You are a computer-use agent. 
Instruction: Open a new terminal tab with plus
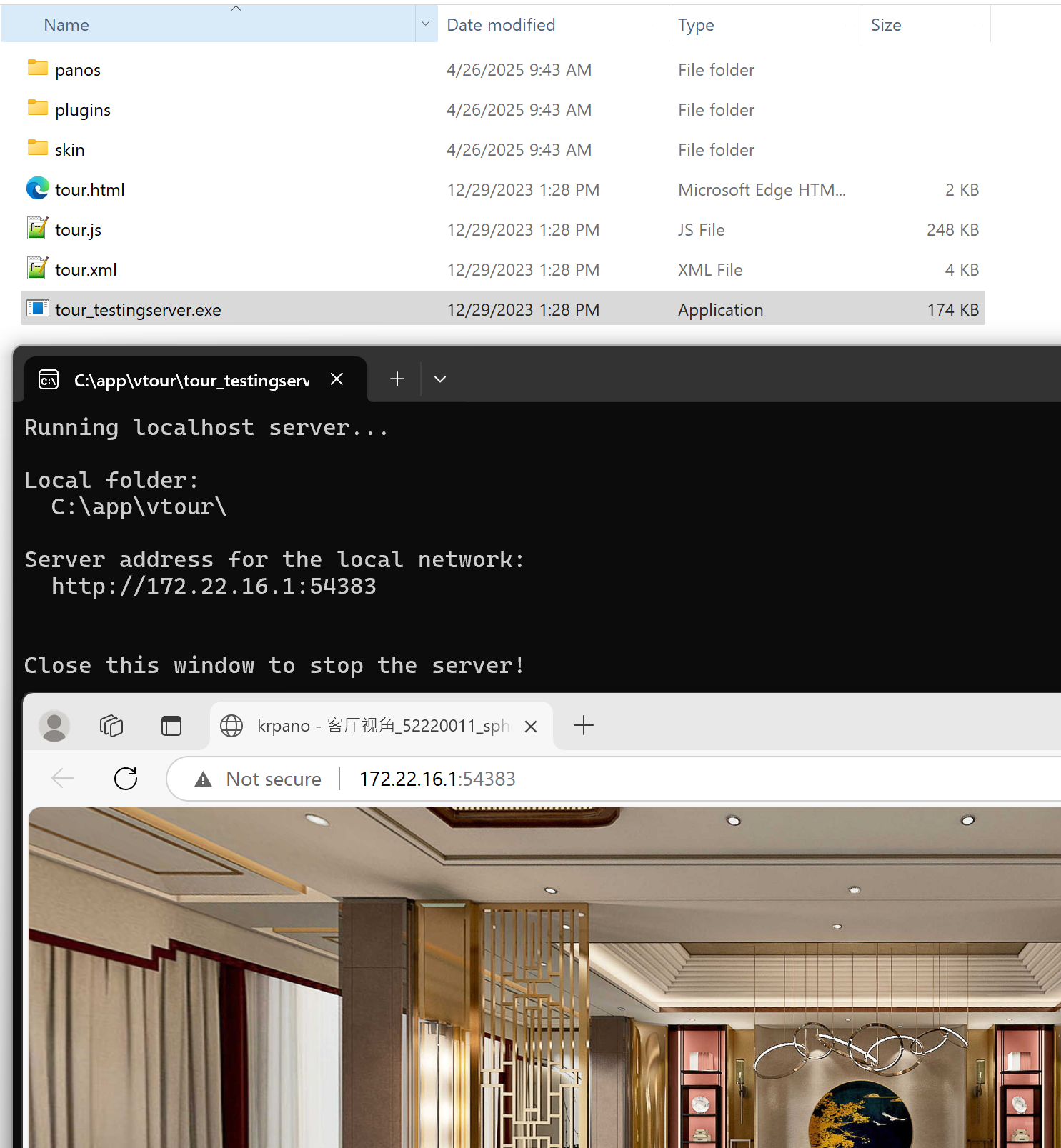[397, 379]
